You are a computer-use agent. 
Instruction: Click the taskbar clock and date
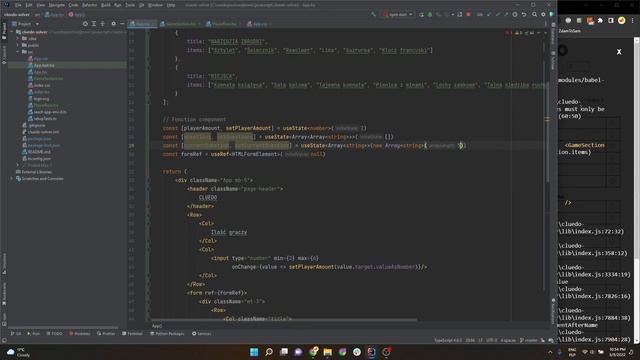pos(617,352)
